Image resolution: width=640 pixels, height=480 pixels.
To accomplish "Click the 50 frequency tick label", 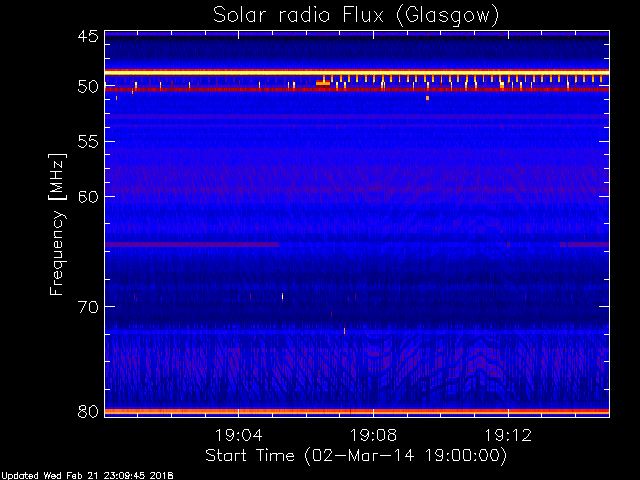I will (x=88, y=87).
